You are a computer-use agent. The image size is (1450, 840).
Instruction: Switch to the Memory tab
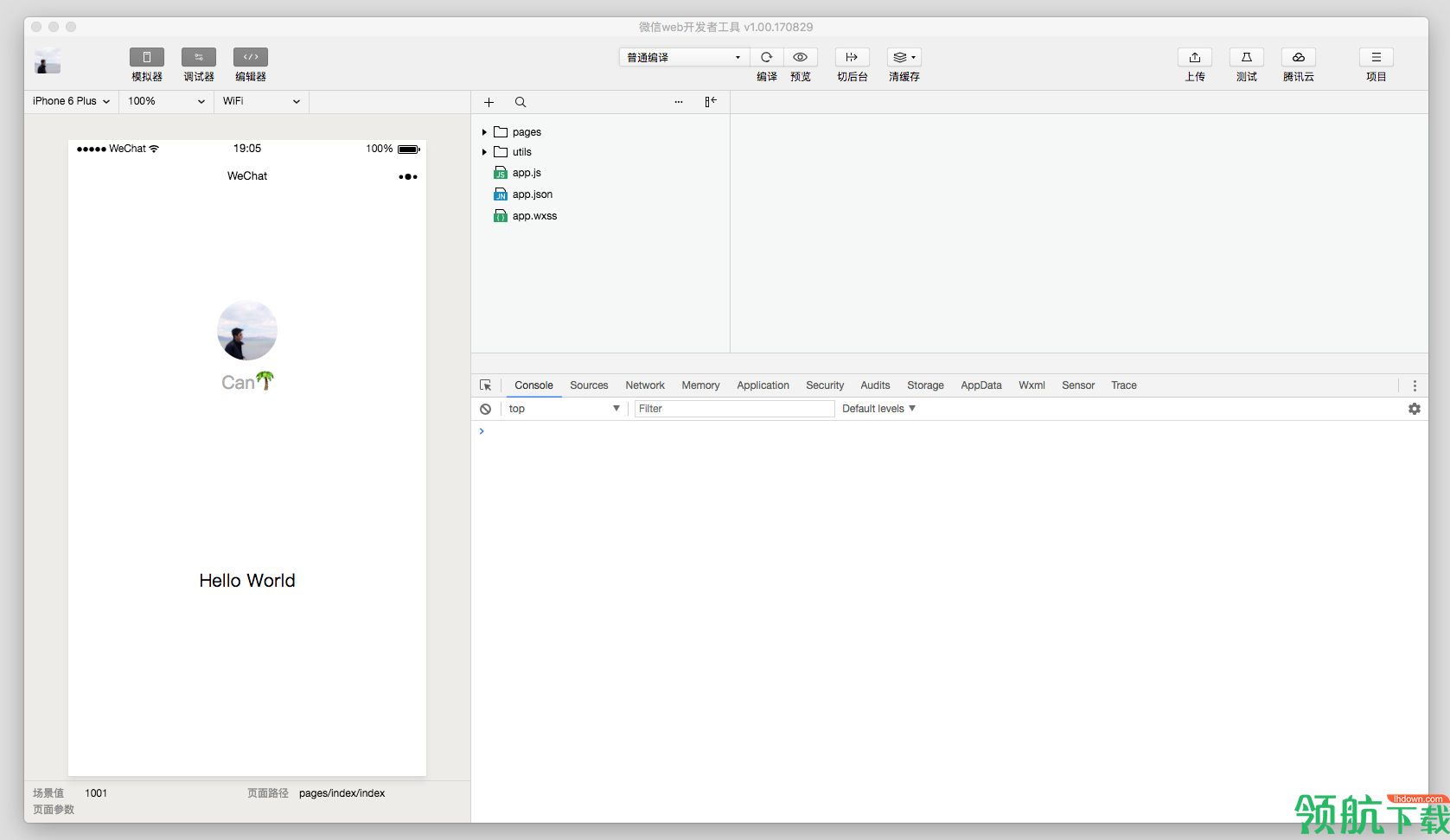pos(700,385)
